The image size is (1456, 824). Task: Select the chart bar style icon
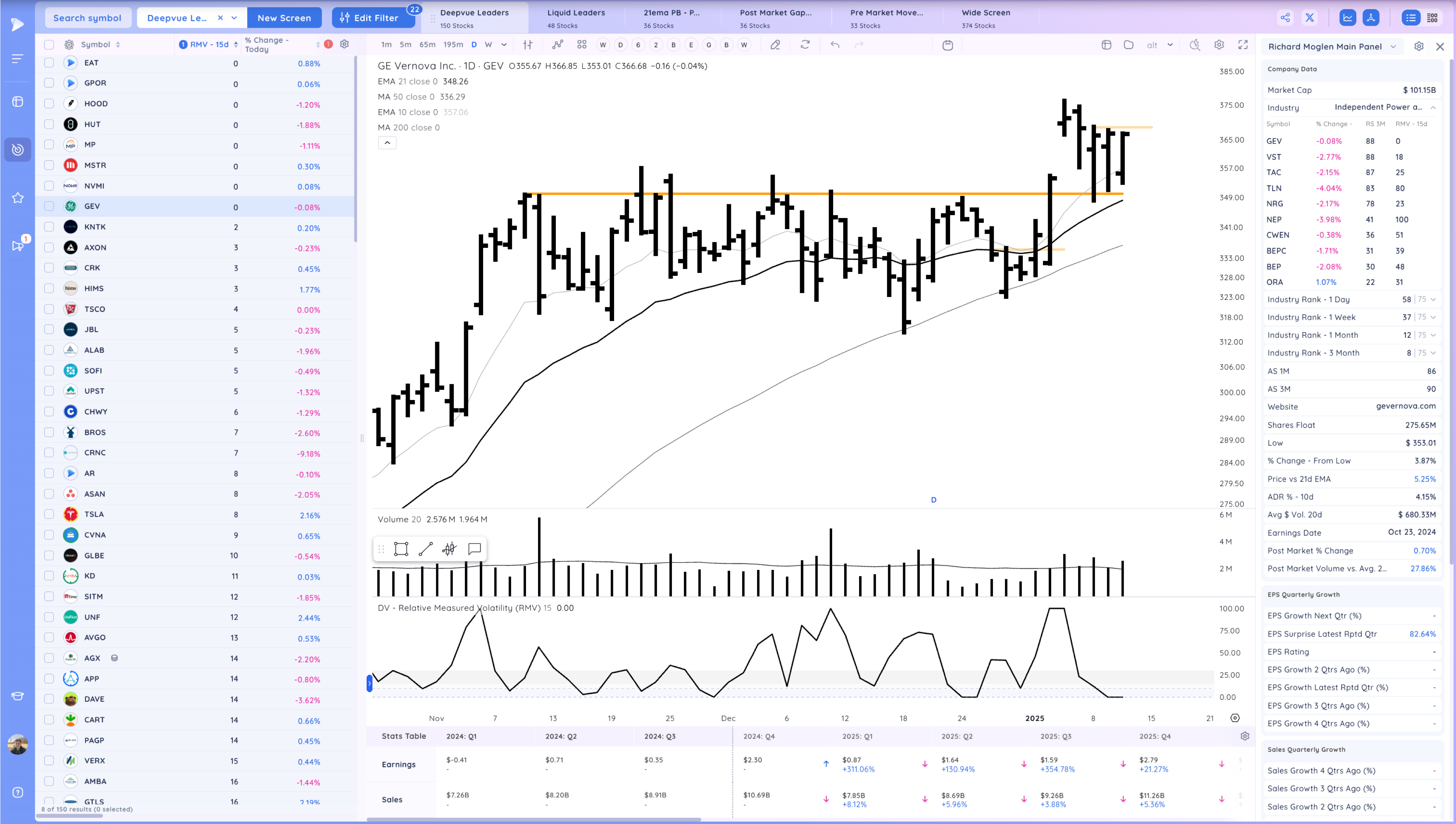point(528,45)
